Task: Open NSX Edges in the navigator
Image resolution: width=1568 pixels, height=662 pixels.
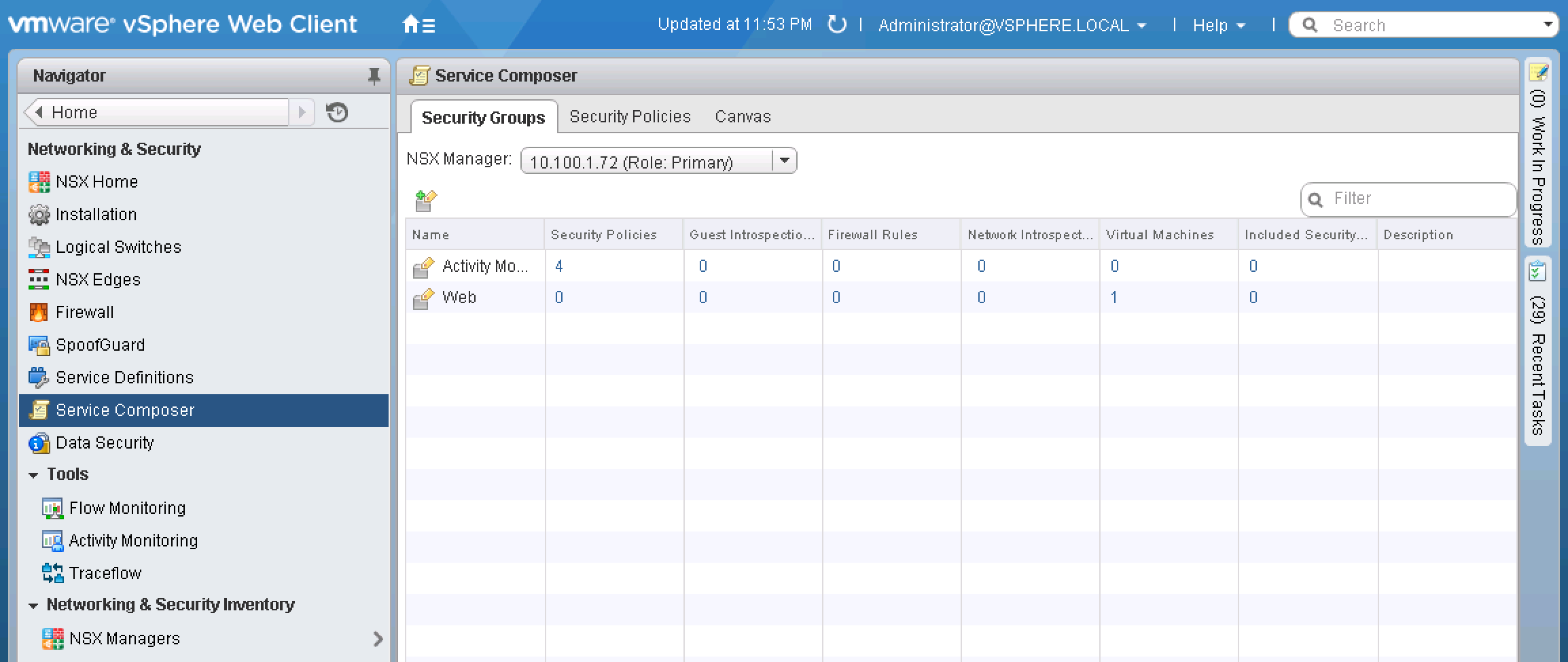Action: point(98,279)
